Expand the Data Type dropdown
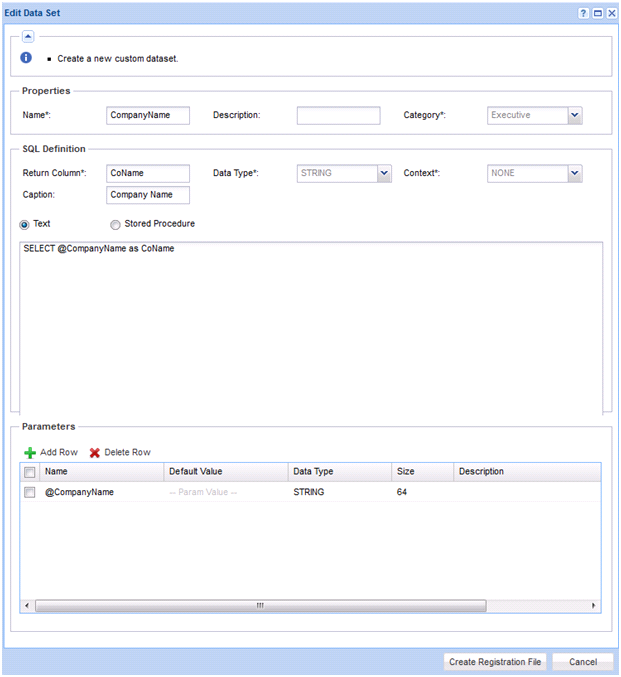 tap(383, 174)
